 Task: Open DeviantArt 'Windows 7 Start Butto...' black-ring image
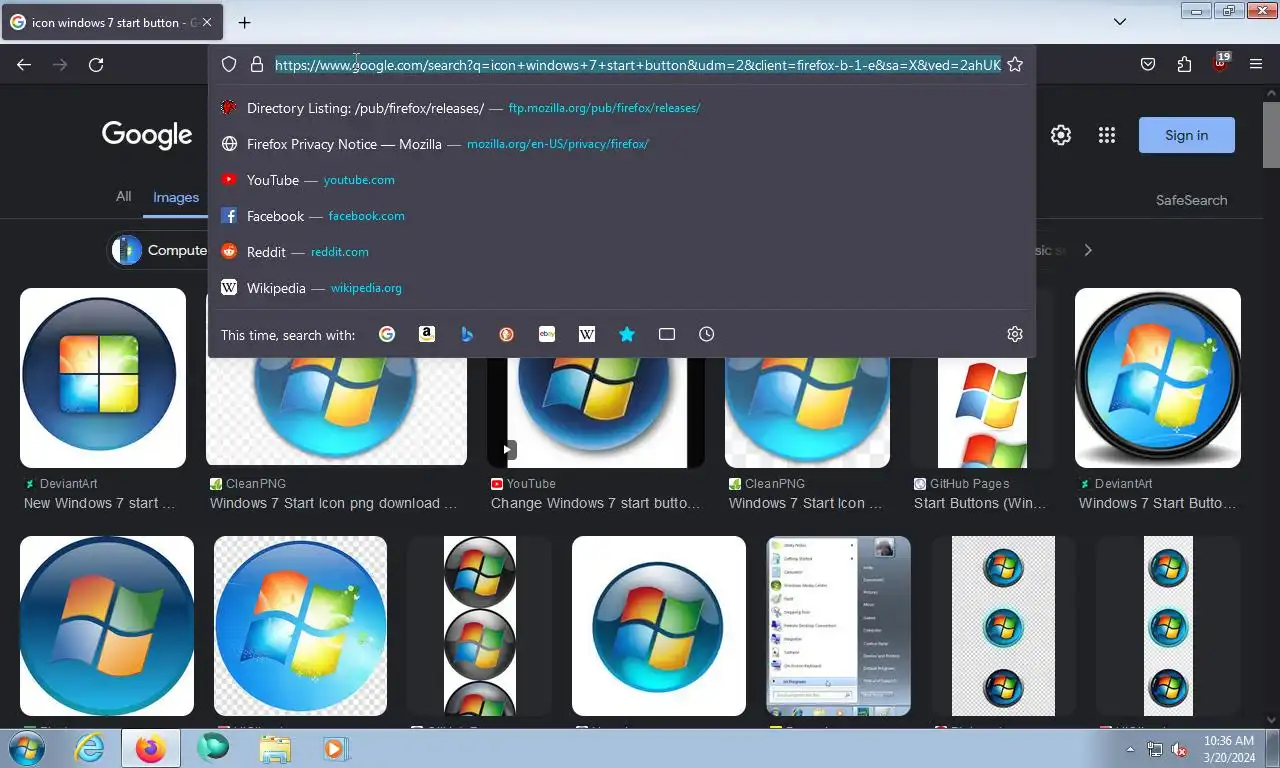1158,378
